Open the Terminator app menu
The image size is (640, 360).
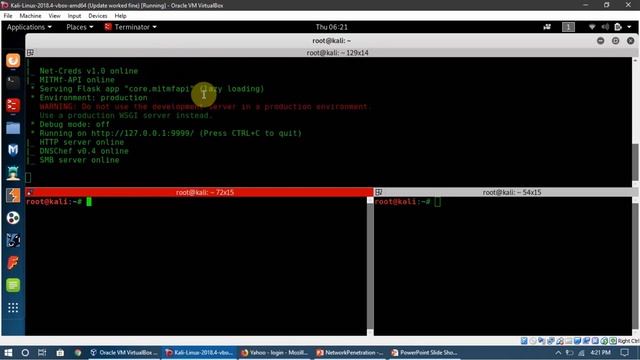[x=131, y=27]
